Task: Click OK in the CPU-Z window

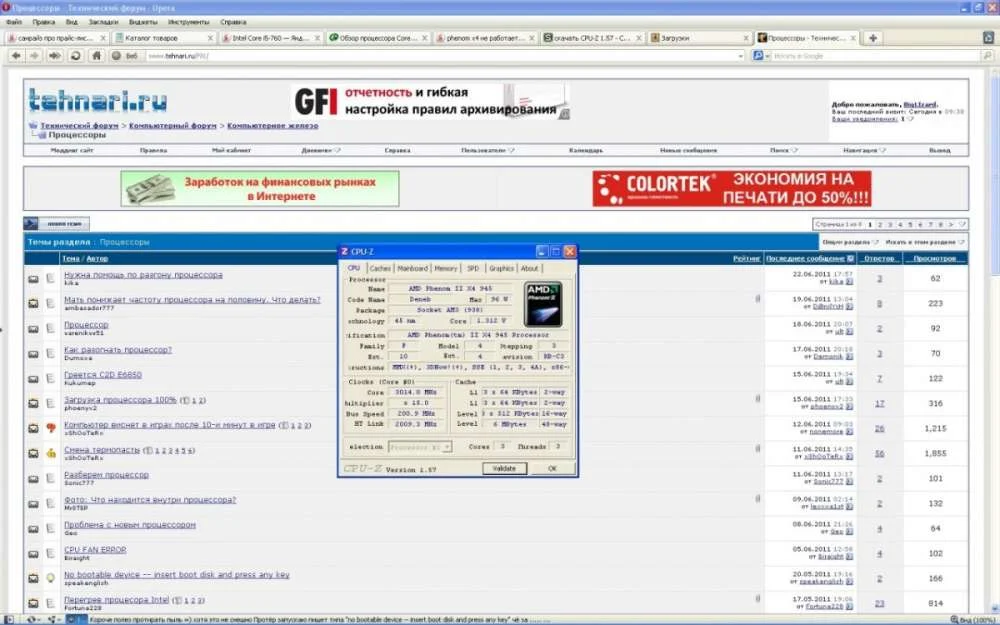Action: point(552,469)
